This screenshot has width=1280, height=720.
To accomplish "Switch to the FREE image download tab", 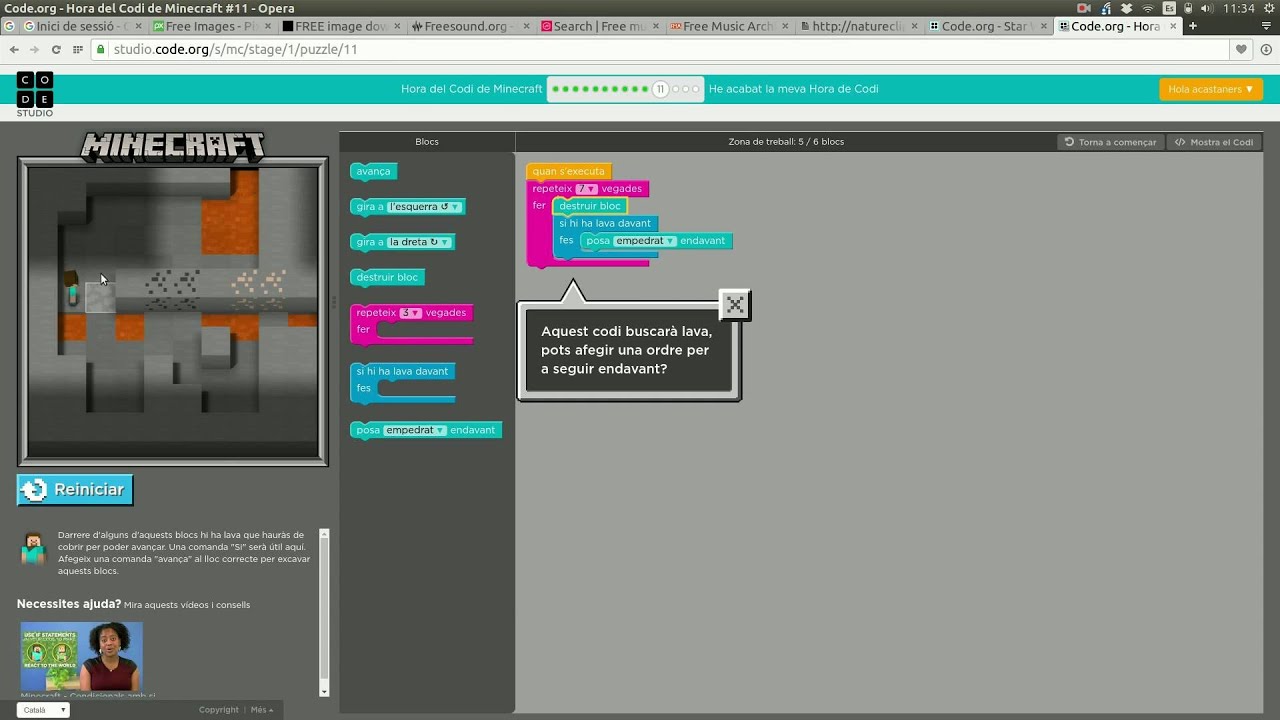I will click(x=340, y=26).
